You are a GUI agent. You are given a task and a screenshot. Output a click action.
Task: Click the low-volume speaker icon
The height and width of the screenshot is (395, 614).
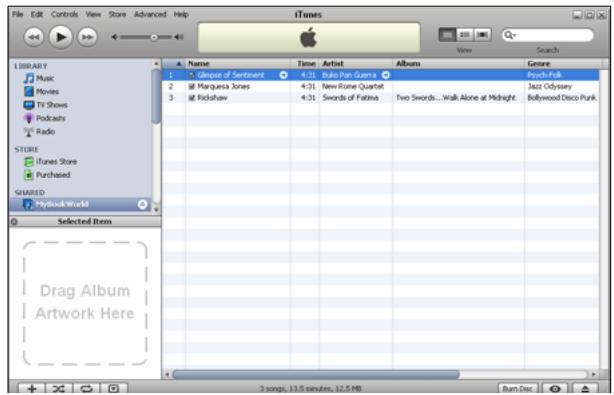114,37
